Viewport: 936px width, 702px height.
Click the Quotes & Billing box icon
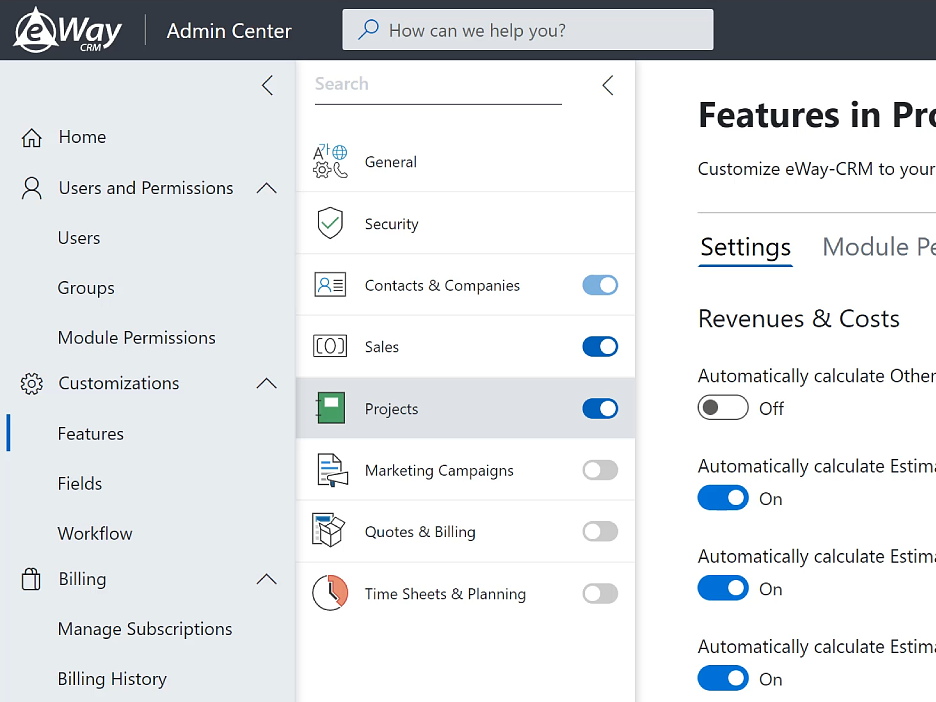click(x=328, y=531)
